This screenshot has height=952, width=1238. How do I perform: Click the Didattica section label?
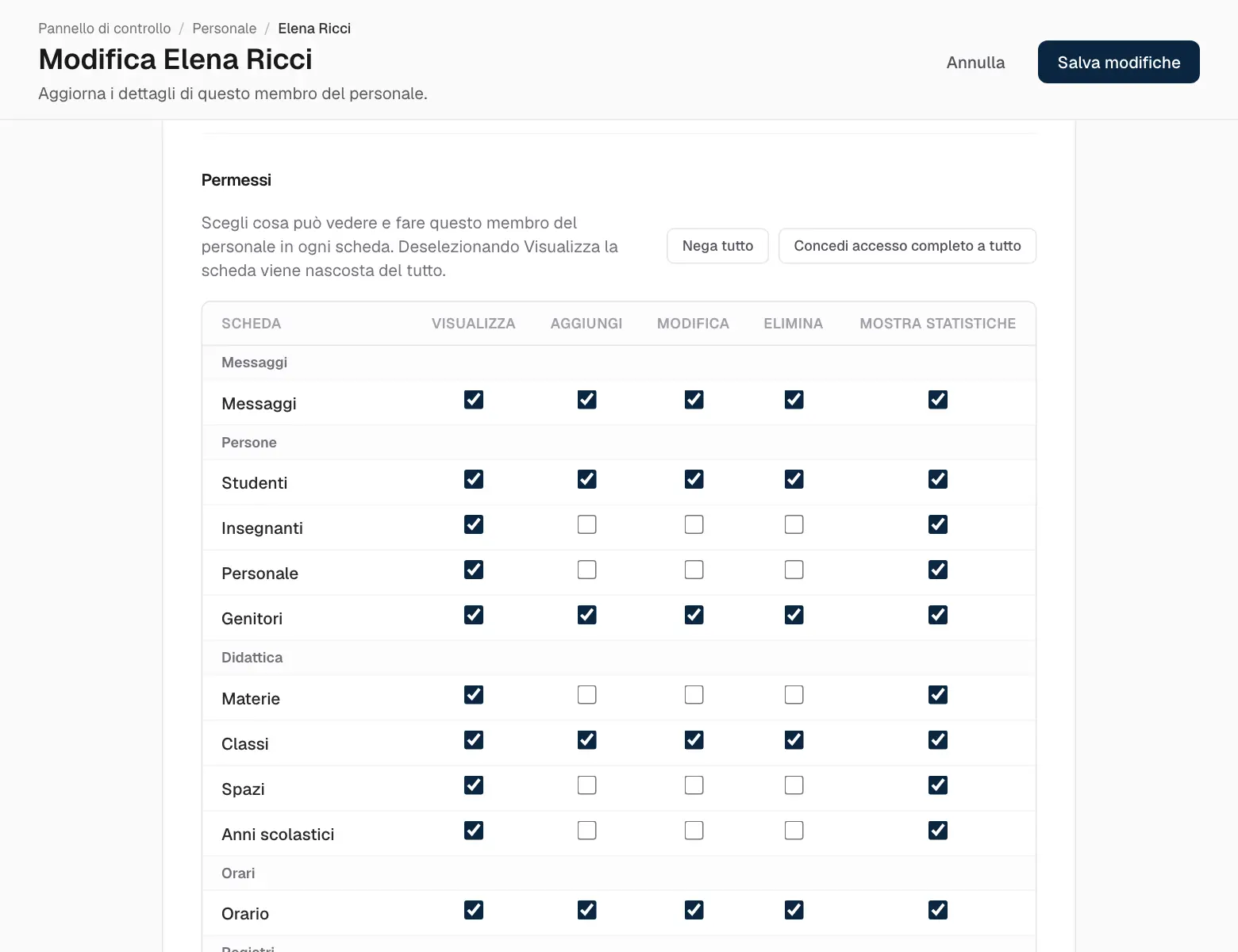252,658
